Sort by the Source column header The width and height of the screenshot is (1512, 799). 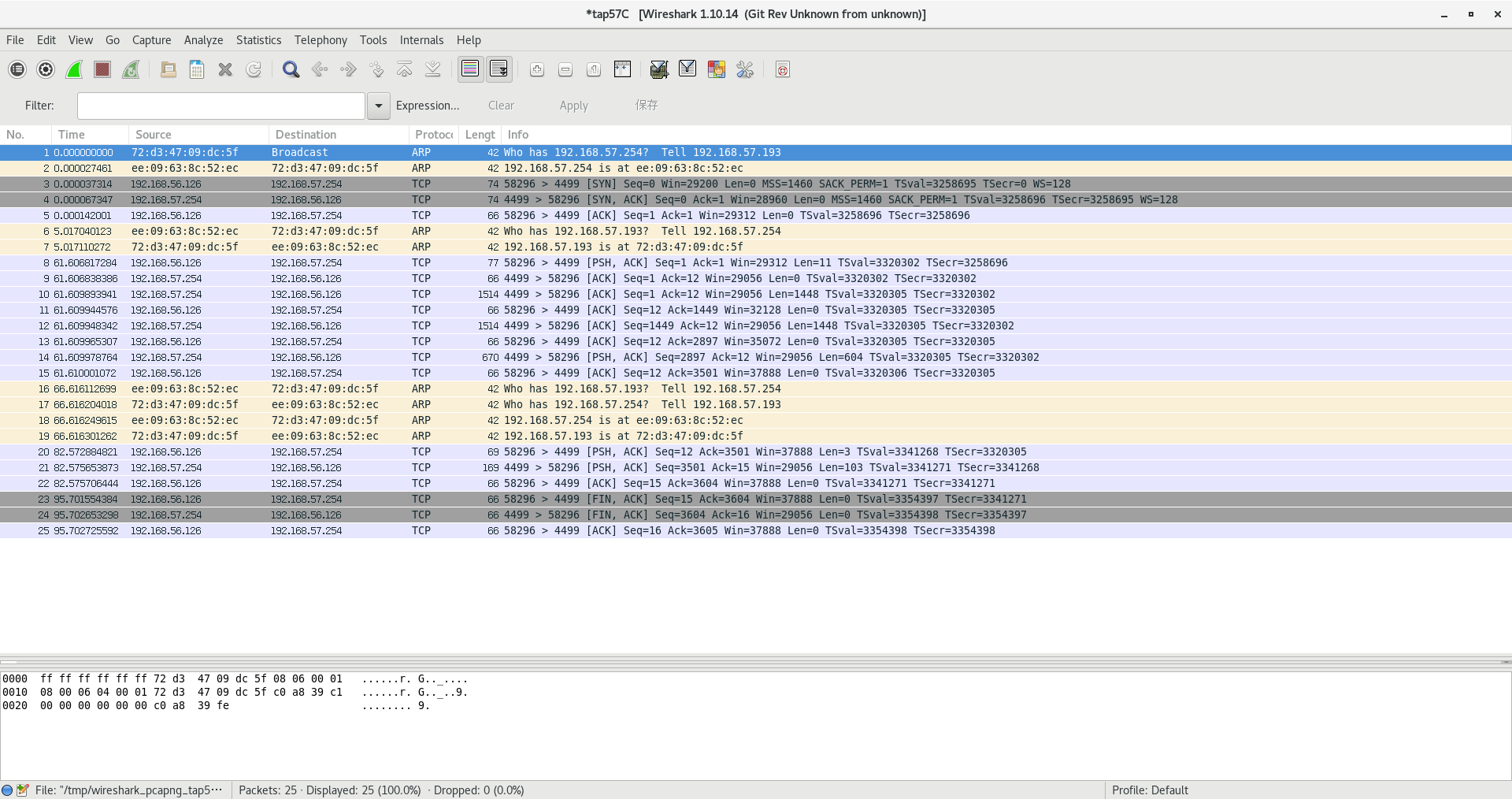(198, 135)
